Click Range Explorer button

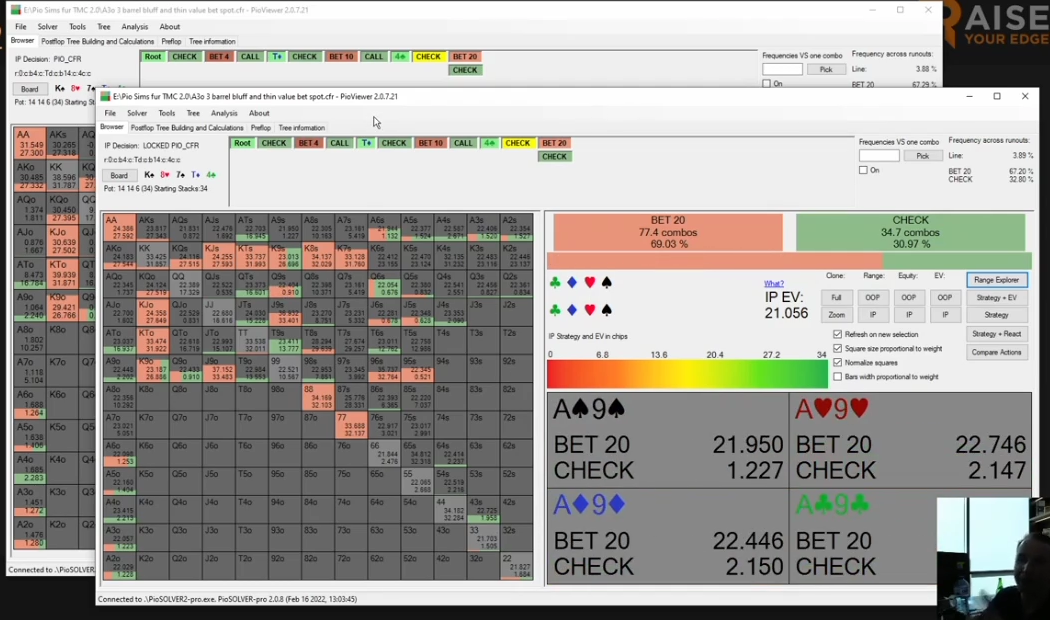tap(996, 280)
